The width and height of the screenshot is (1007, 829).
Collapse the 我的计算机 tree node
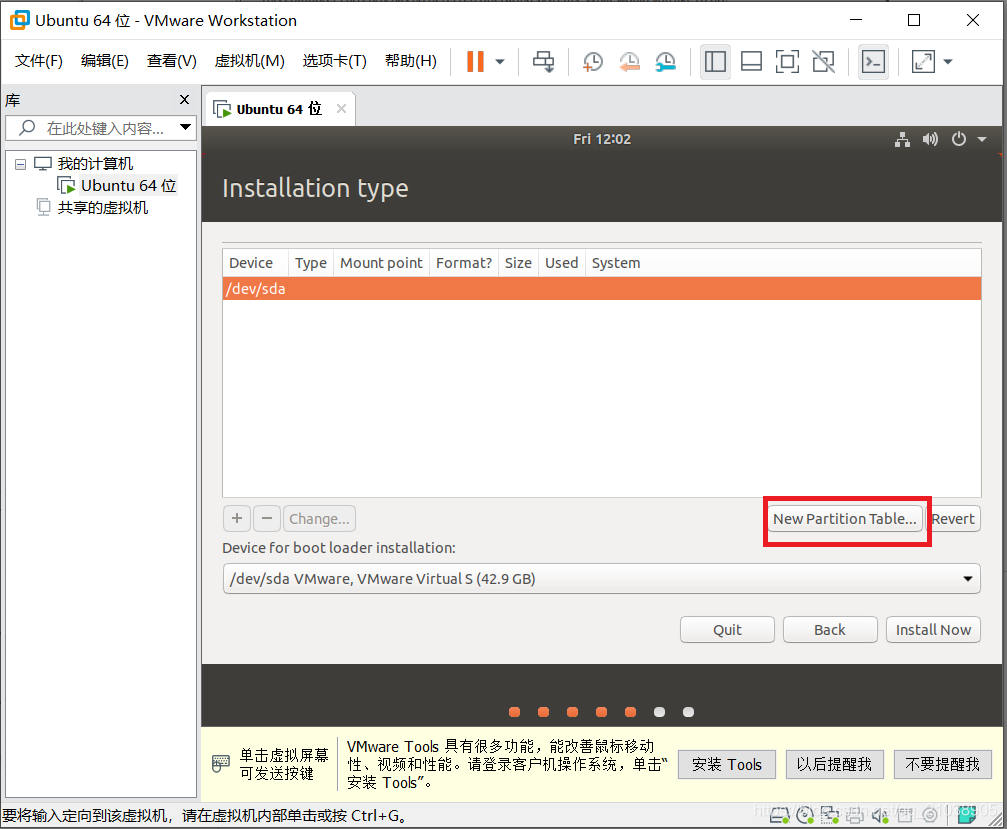tap(21, 164)
